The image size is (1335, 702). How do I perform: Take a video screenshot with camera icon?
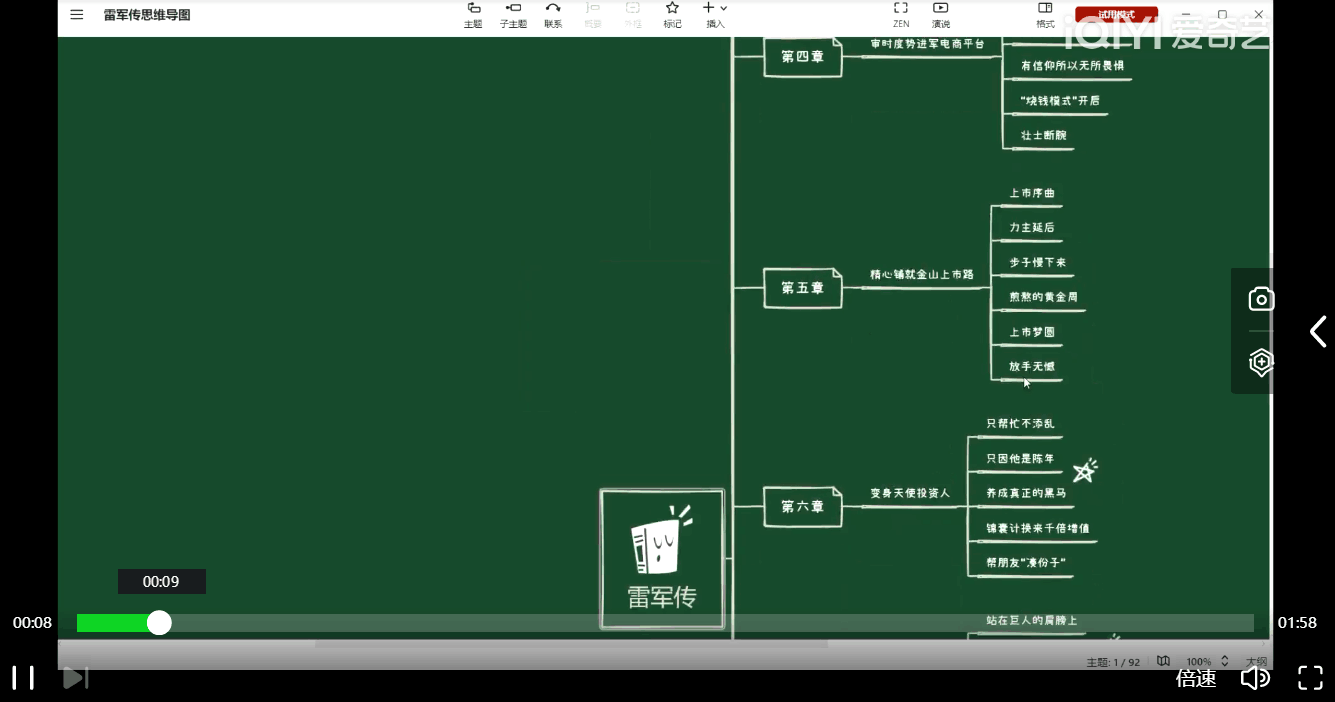point(1261,299)
